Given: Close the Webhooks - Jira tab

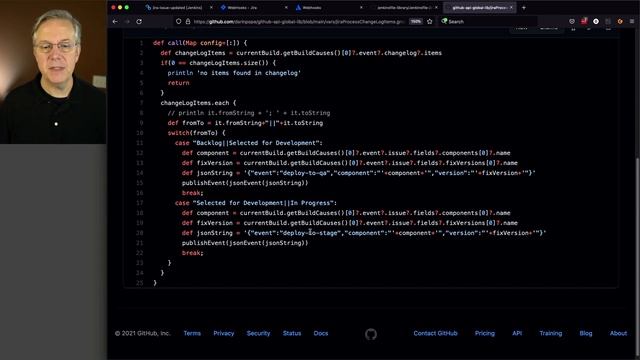Looking at the screenshot, I should pos(286,7).
